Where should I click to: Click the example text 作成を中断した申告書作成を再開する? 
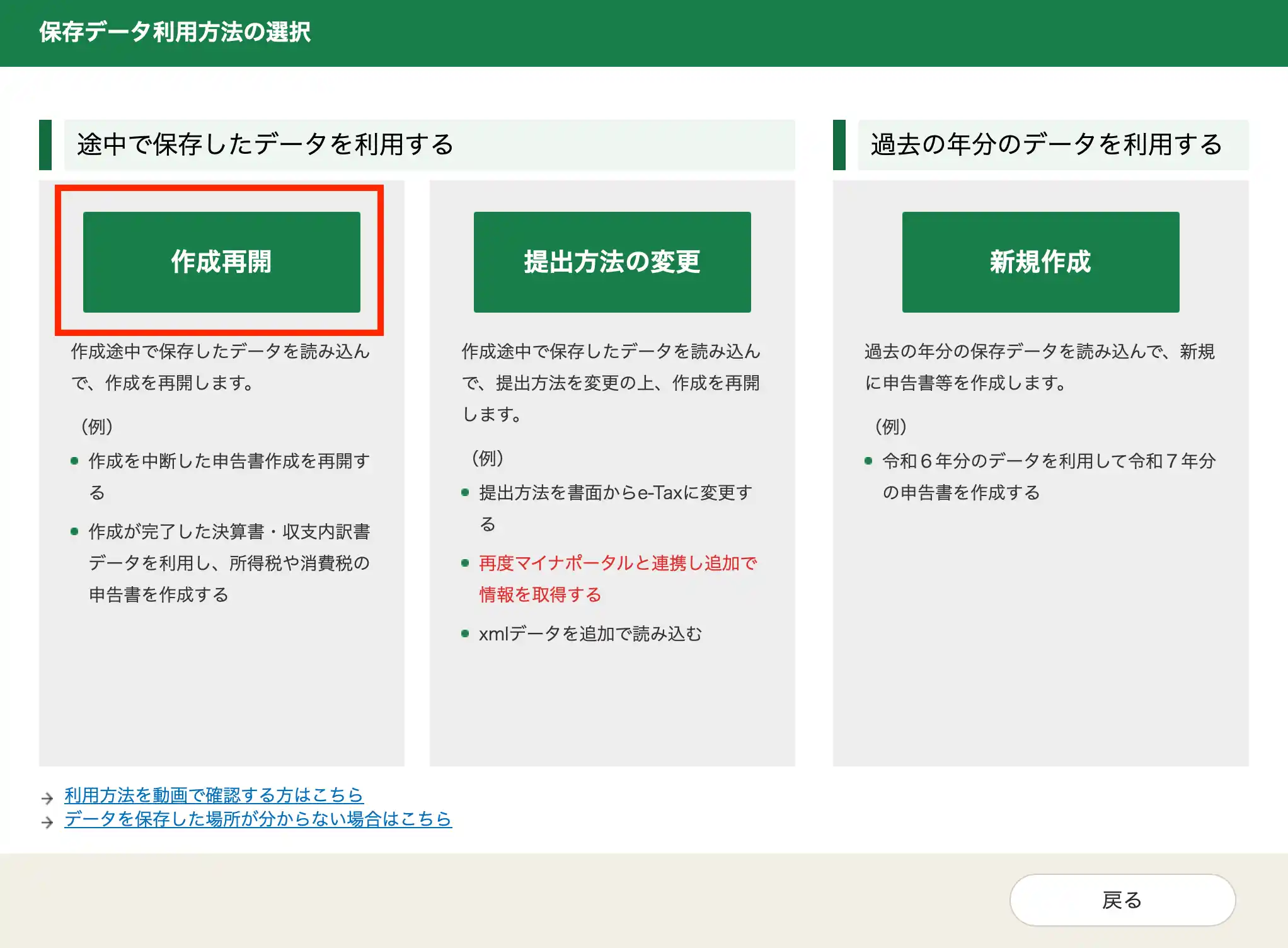click(228, 461)
